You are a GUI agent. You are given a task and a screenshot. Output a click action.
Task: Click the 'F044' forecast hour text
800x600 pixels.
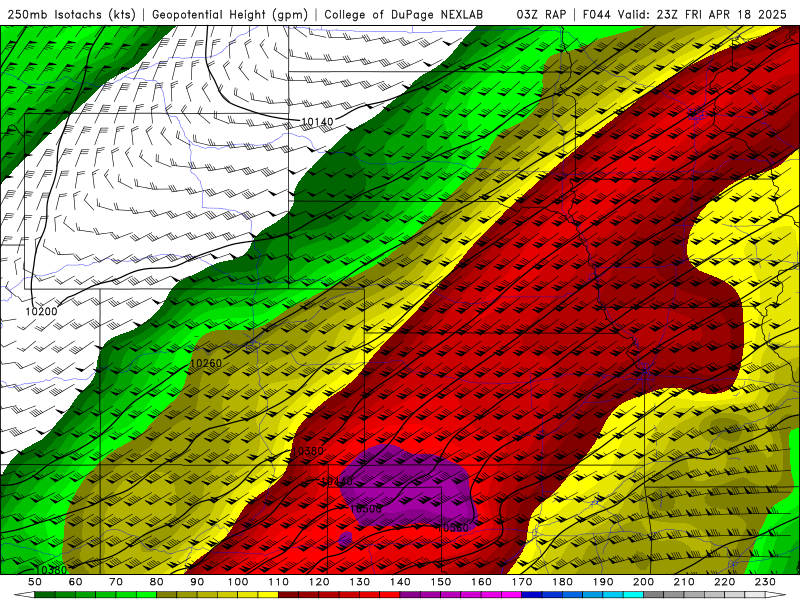(596, 14)
